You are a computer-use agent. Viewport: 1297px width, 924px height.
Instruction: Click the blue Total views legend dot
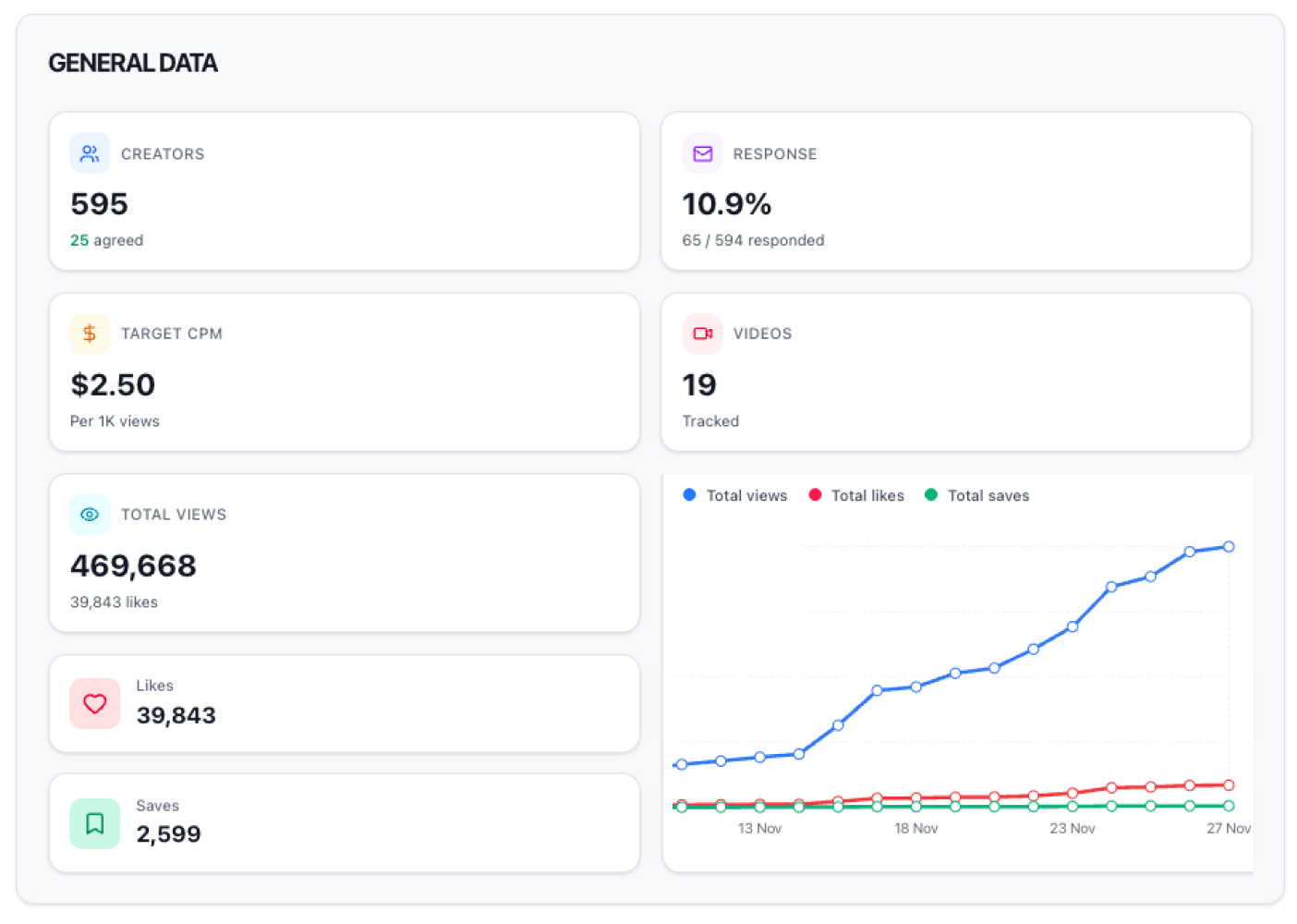(689, 495)
